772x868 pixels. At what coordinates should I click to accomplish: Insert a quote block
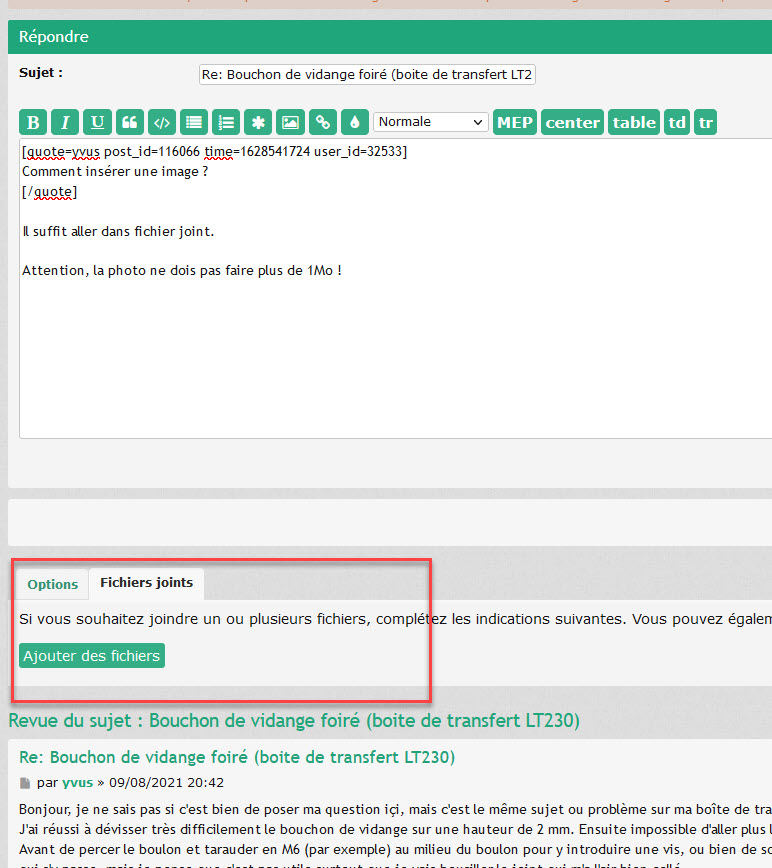129,123
